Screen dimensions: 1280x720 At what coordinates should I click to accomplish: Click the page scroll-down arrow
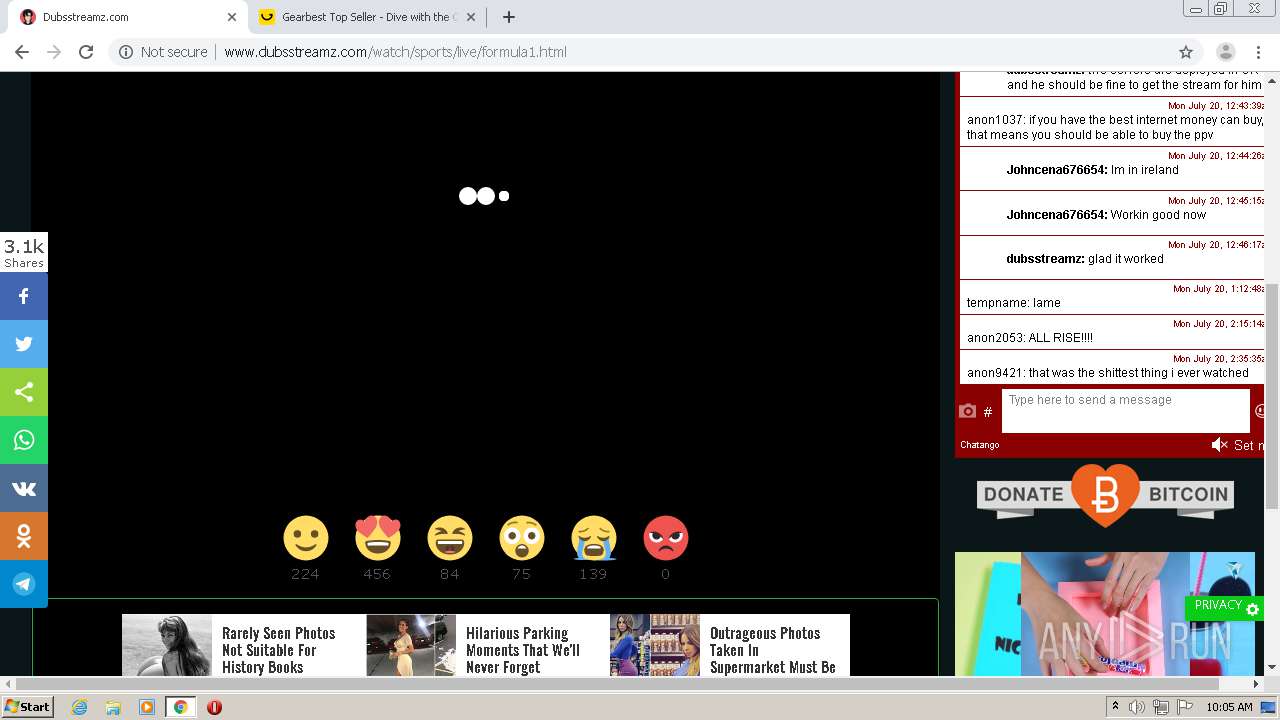click(1272, 667)
